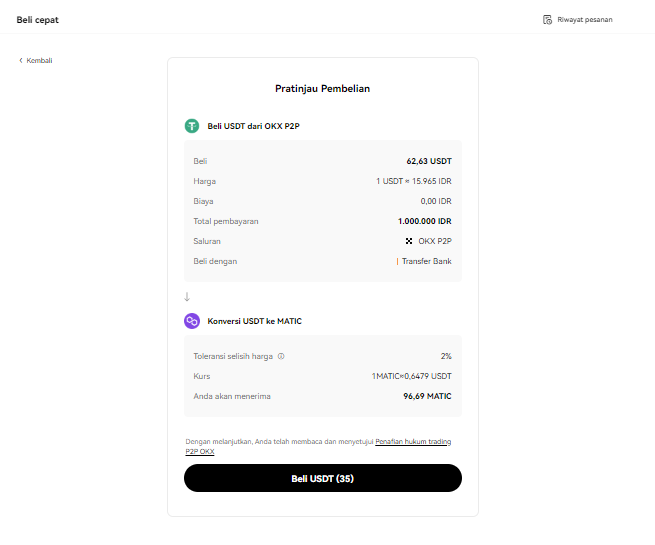Click the Beli cepat page title
This screenshot has height=545, width=655.
point(38,19)
